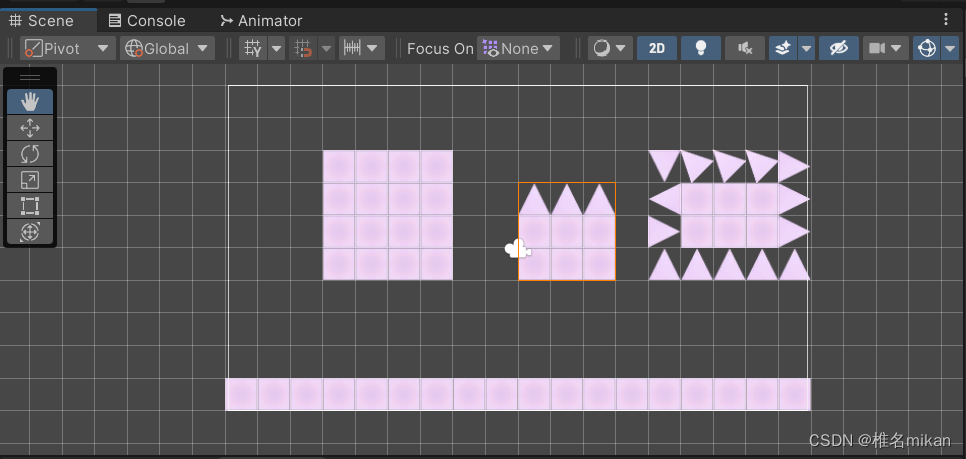Open the scene camera settings dropdown

click(x=885, y=48)
